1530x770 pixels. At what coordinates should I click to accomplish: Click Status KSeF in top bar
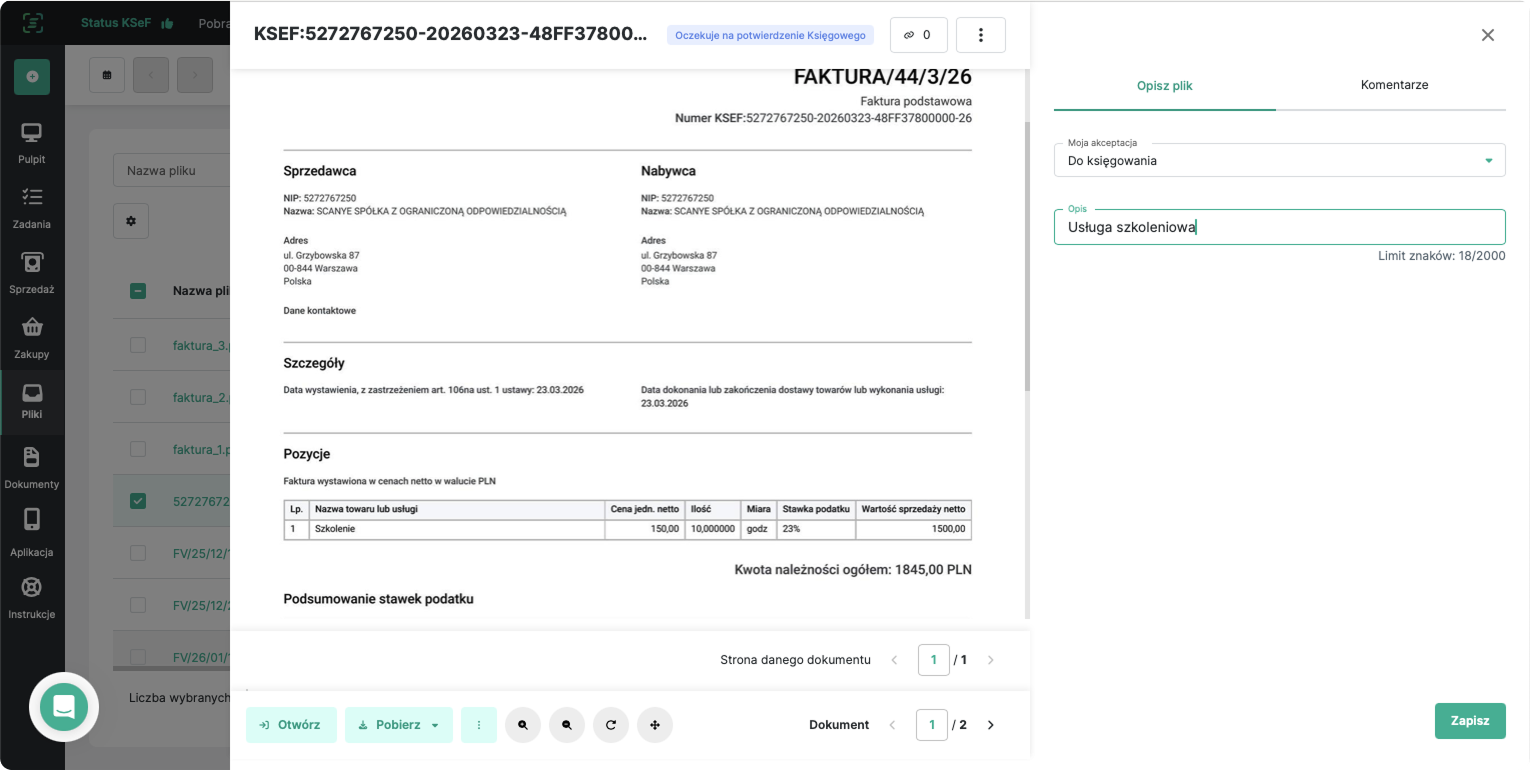point(125,22)
